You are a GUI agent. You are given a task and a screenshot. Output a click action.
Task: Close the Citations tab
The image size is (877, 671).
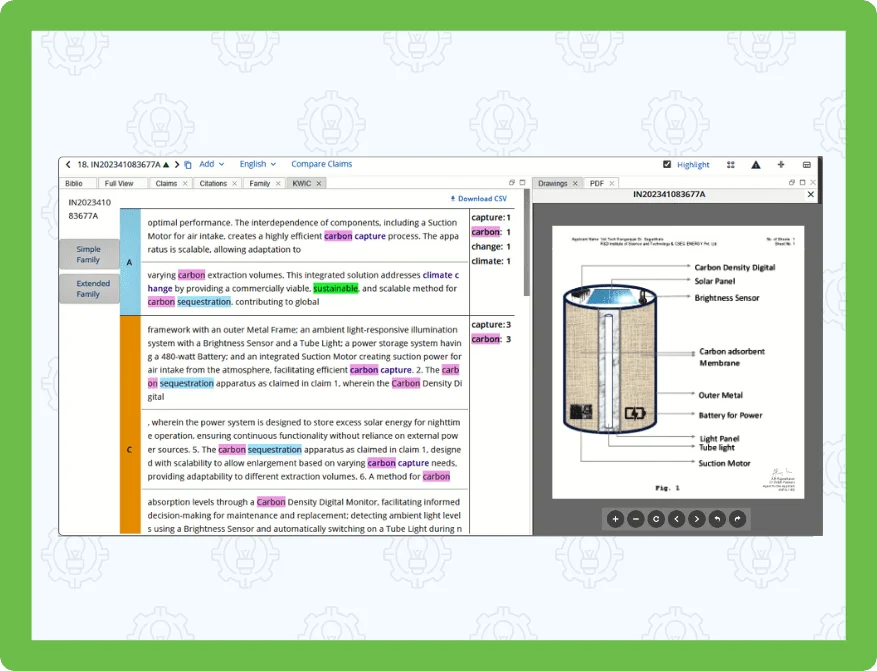pyautogui.click(x=234, y=183)
